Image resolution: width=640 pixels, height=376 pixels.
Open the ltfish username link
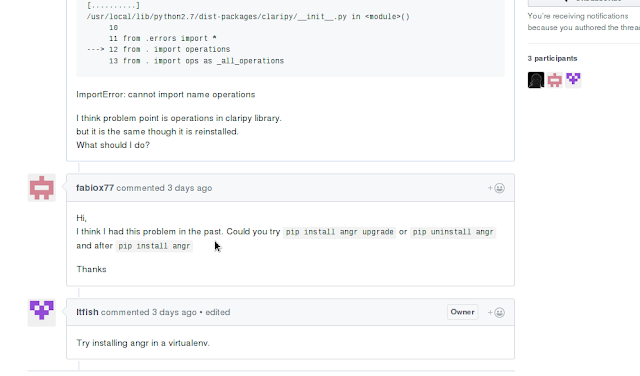point(87,312)
